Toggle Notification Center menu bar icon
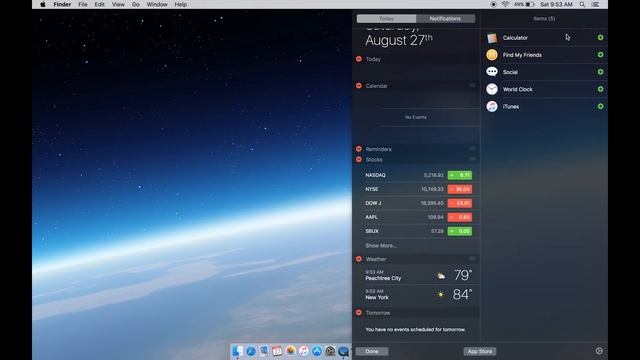This screenshot has height=360, width=640. [x=596, y=4]
